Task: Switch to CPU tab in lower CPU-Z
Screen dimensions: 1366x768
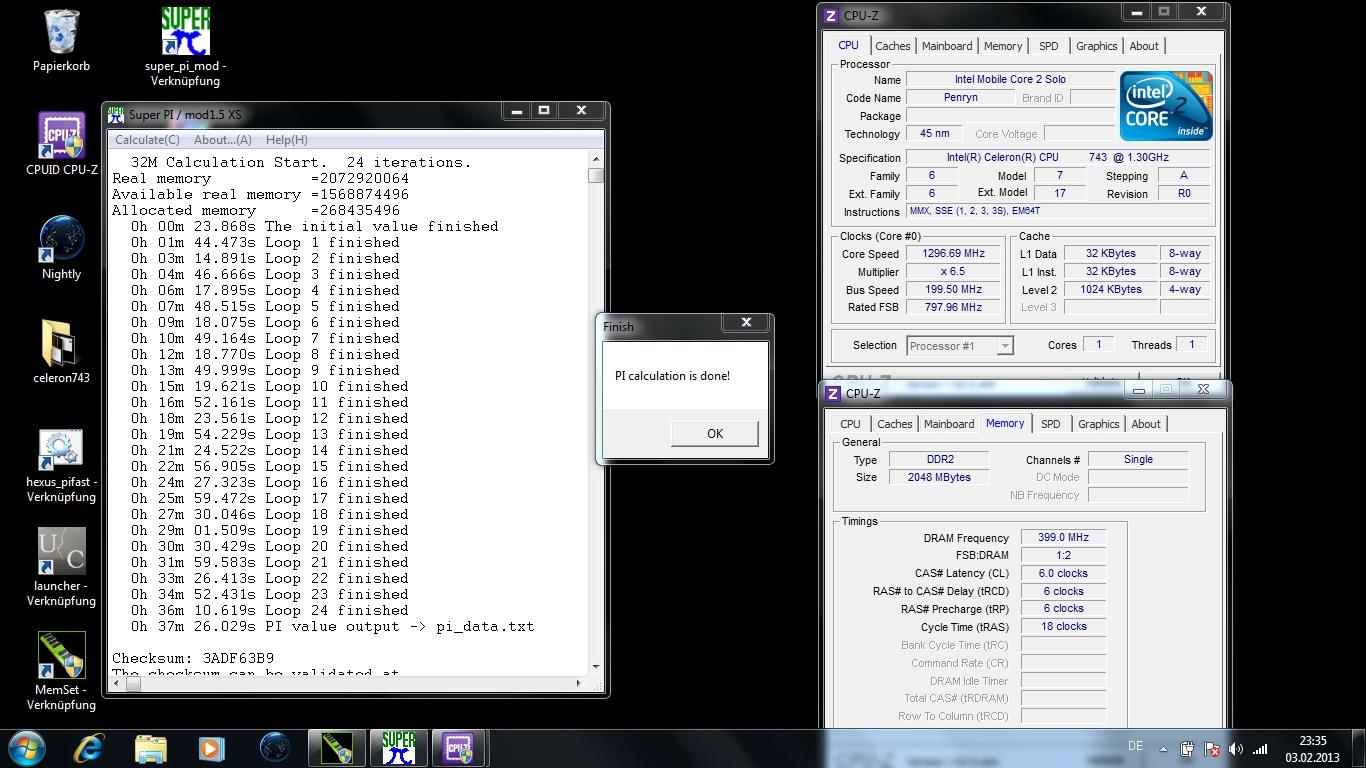Action: (x=850, y=424)
